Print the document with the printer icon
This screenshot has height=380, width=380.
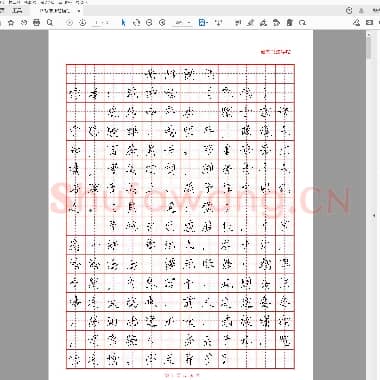[37, 23]
